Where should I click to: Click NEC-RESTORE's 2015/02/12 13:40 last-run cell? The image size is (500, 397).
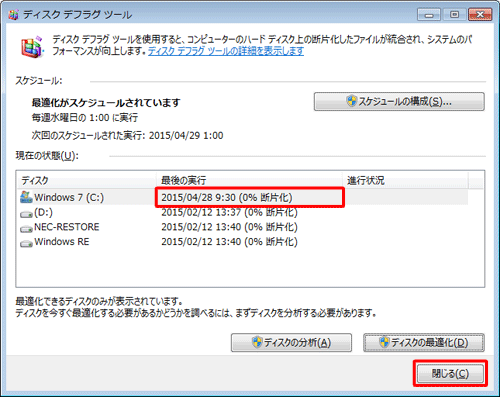(x=229, y=227)
